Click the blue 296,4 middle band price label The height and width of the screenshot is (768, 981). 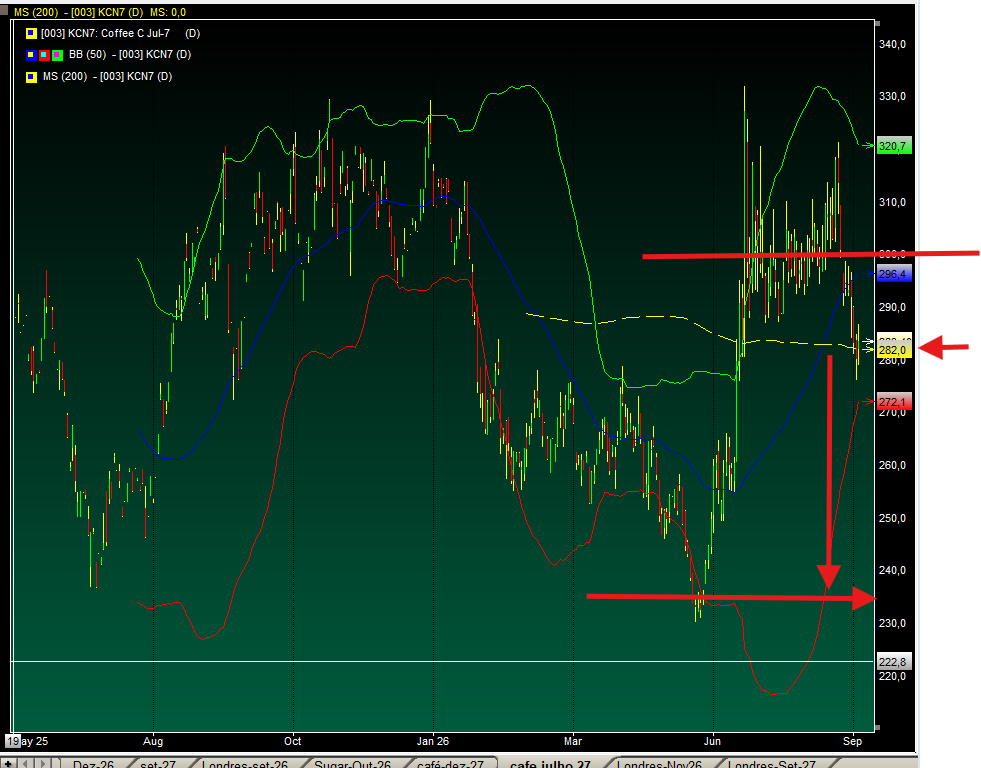(894, 274)
